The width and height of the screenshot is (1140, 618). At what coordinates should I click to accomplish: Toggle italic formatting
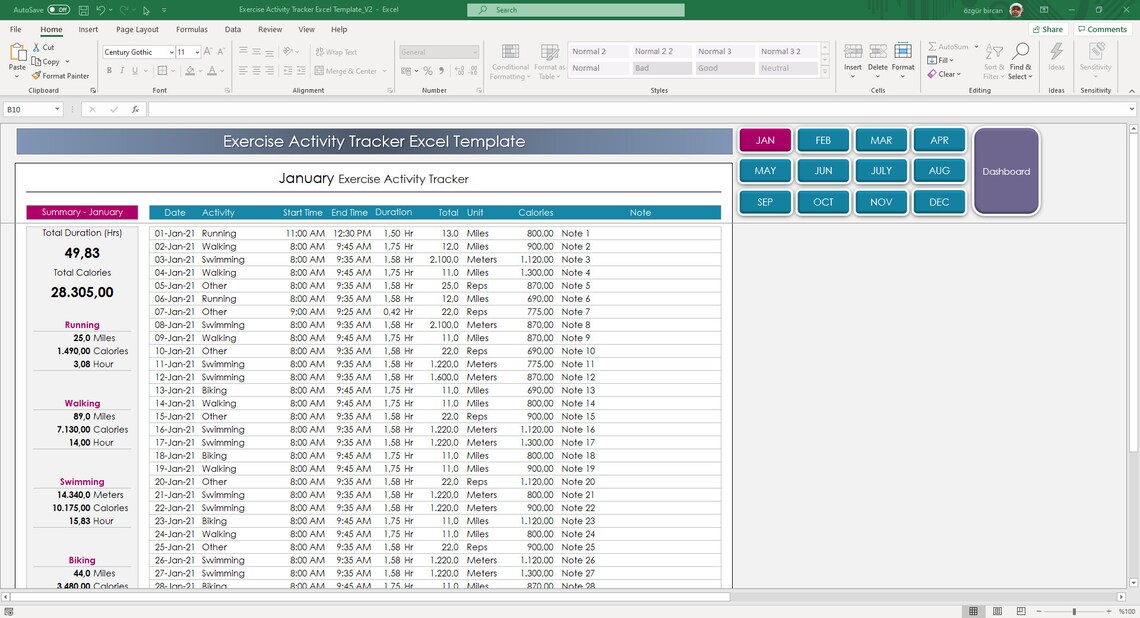(x=121, y=70)
